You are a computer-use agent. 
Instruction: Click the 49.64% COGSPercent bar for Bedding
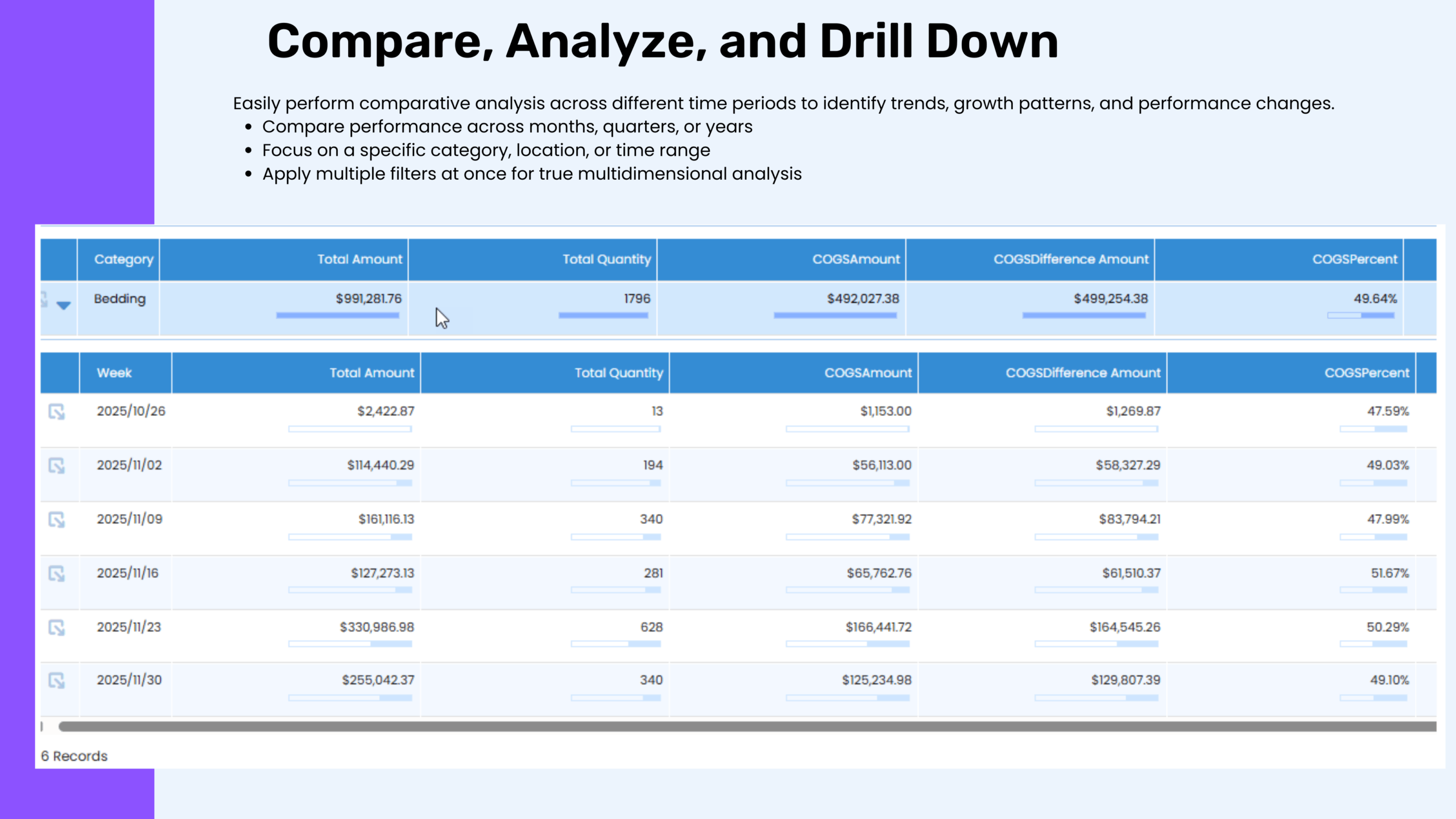[1360, 315]
